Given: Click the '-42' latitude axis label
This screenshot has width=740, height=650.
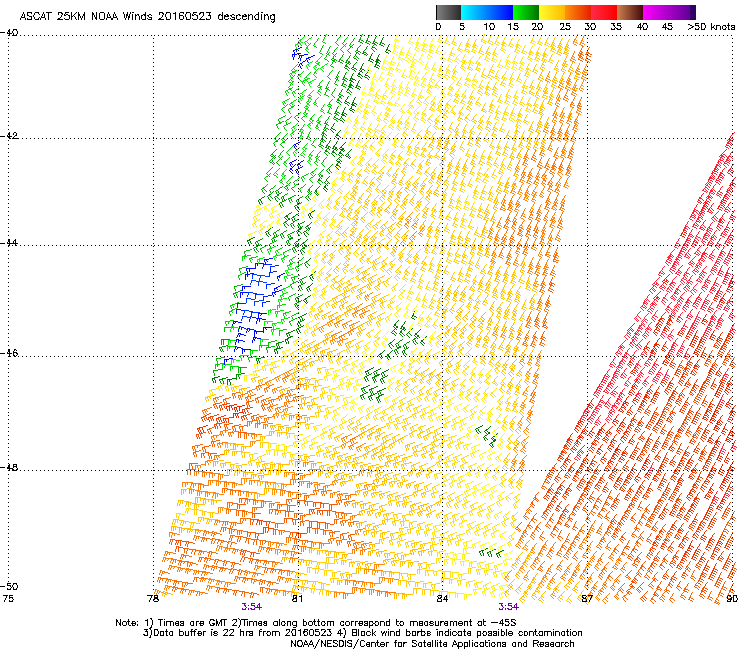Looking at the screenshot, I should pos(9,136).
